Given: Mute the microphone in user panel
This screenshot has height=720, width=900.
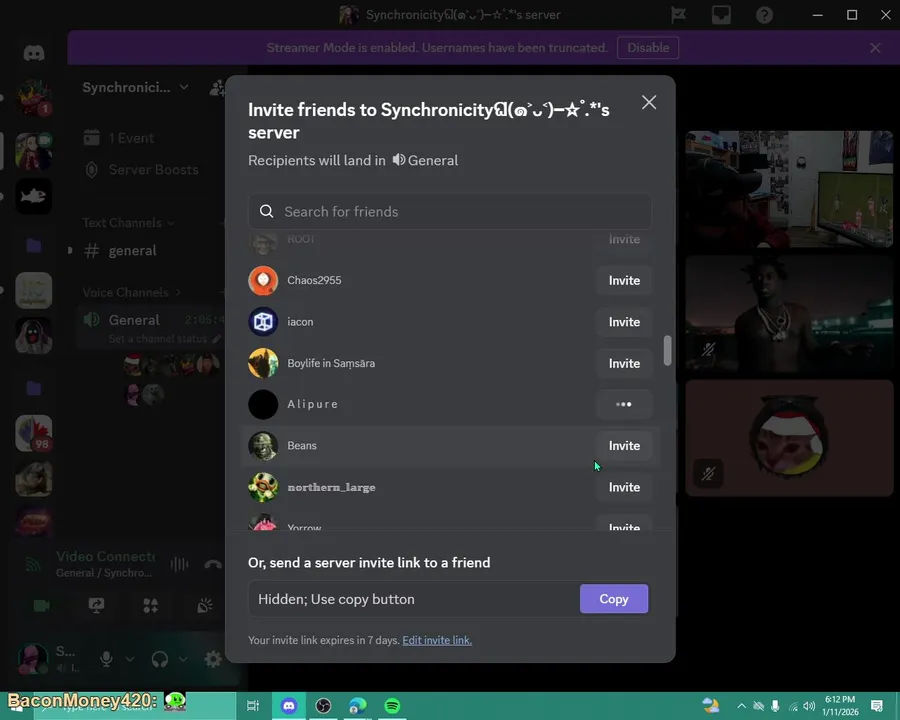Looking at the screenshot, I should (x=106, y=659).
